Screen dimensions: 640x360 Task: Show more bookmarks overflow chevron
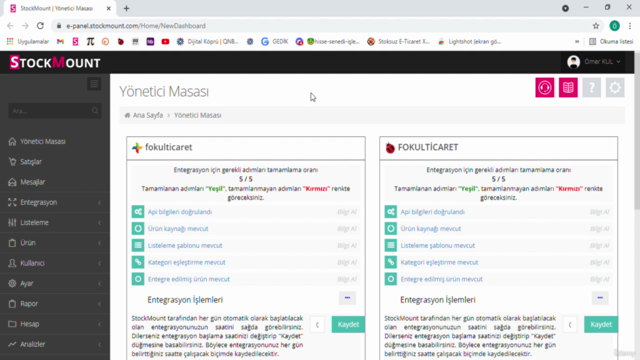point(577,42)
